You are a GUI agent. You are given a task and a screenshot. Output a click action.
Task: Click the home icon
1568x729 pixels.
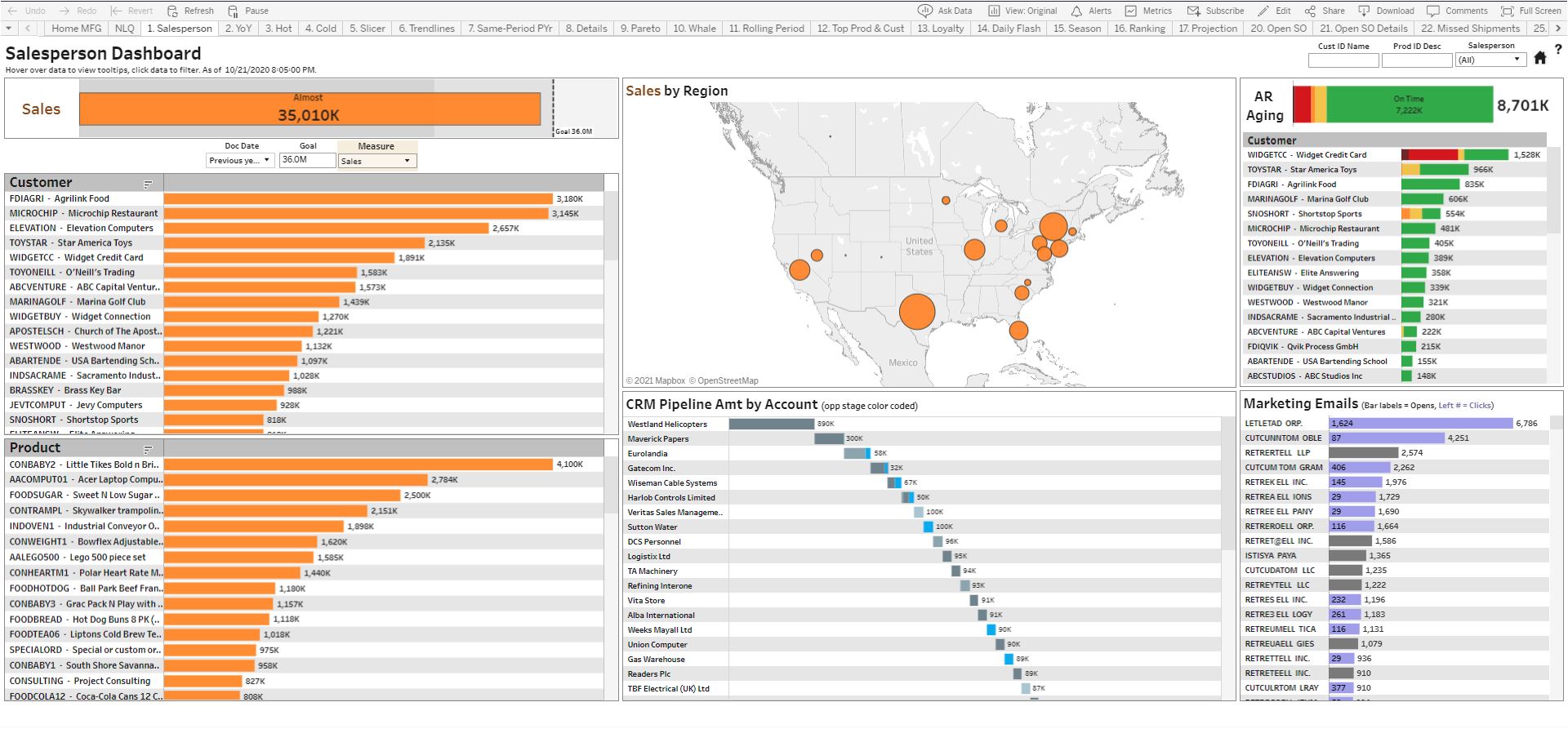coord(1539,58)
